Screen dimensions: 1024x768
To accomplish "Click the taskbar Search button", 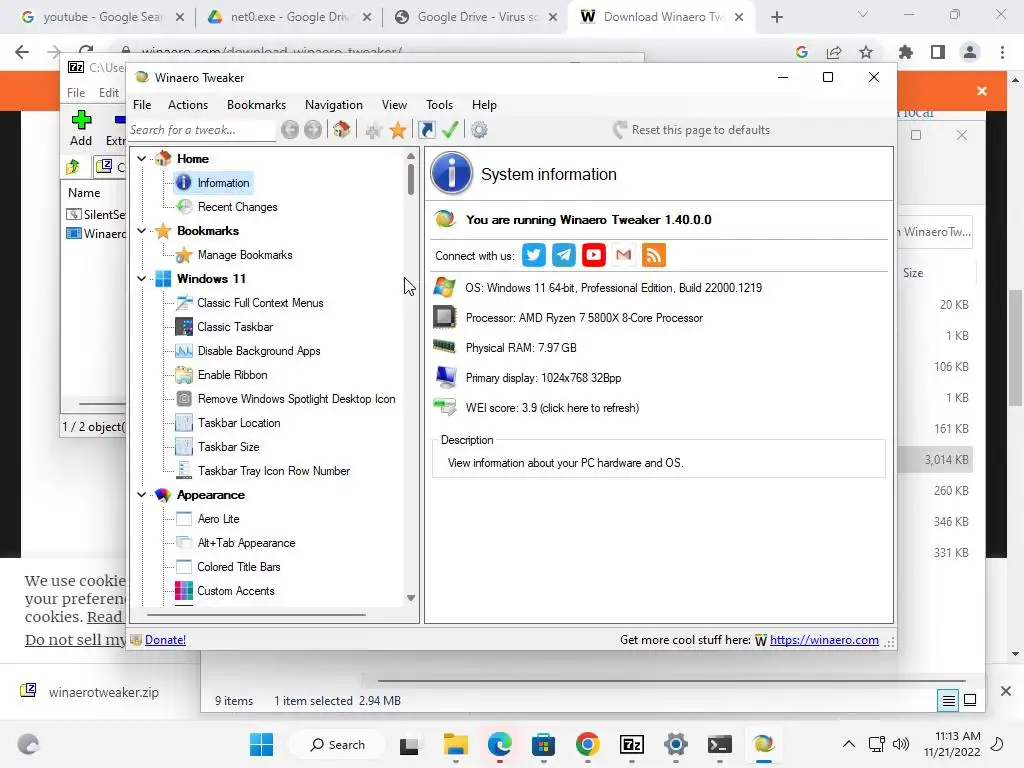I will click(x=338, y=744).
